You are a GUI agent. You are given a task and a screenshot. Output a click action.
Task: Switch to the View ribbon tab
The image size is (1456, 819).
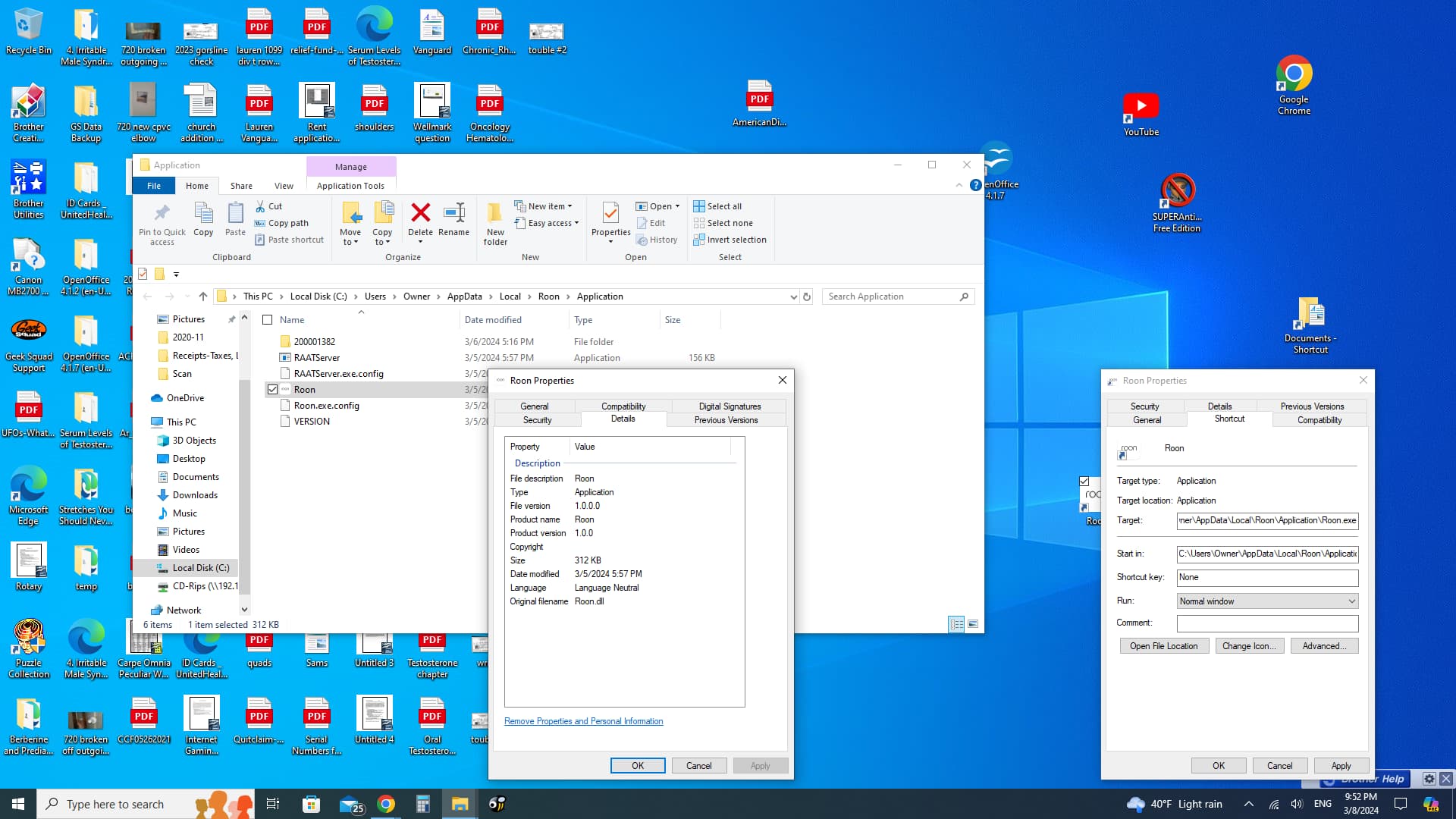(x=284, y=186)
